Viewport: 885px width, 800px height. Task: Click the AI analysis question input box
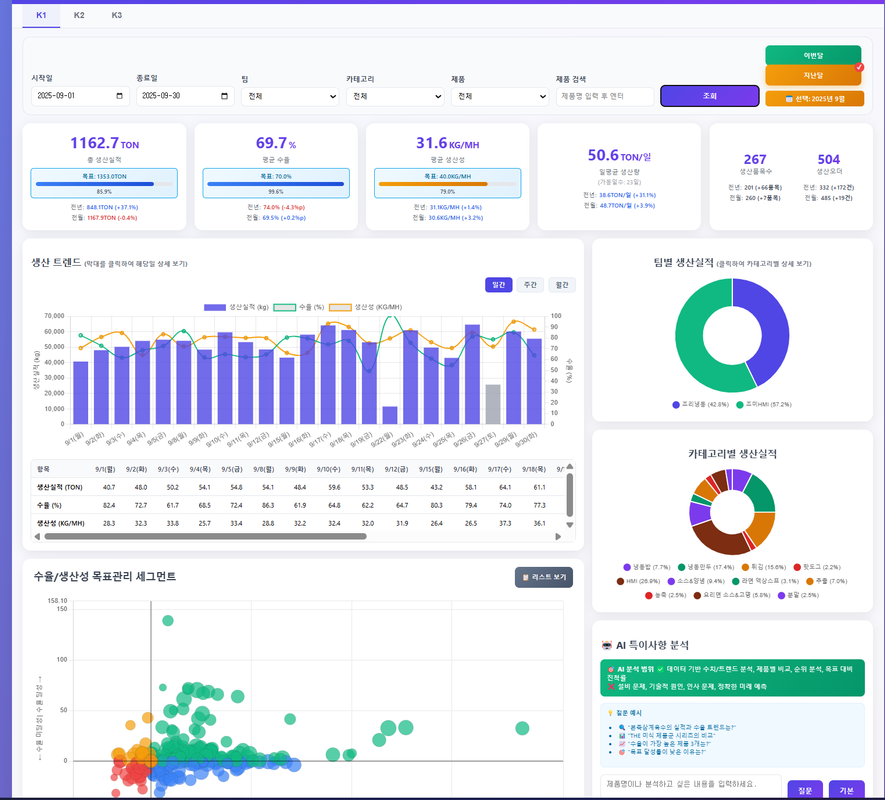point(690,786)
